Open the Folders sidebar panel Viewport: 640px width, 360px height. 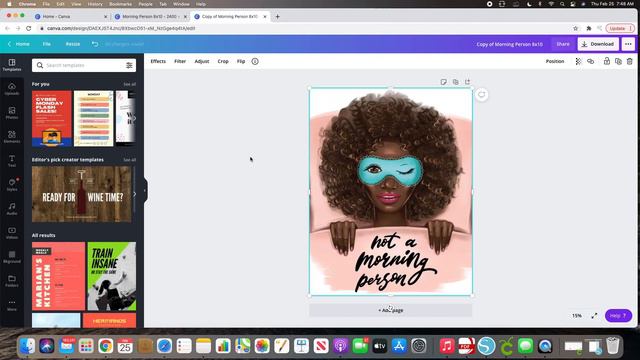coord(12,281)
